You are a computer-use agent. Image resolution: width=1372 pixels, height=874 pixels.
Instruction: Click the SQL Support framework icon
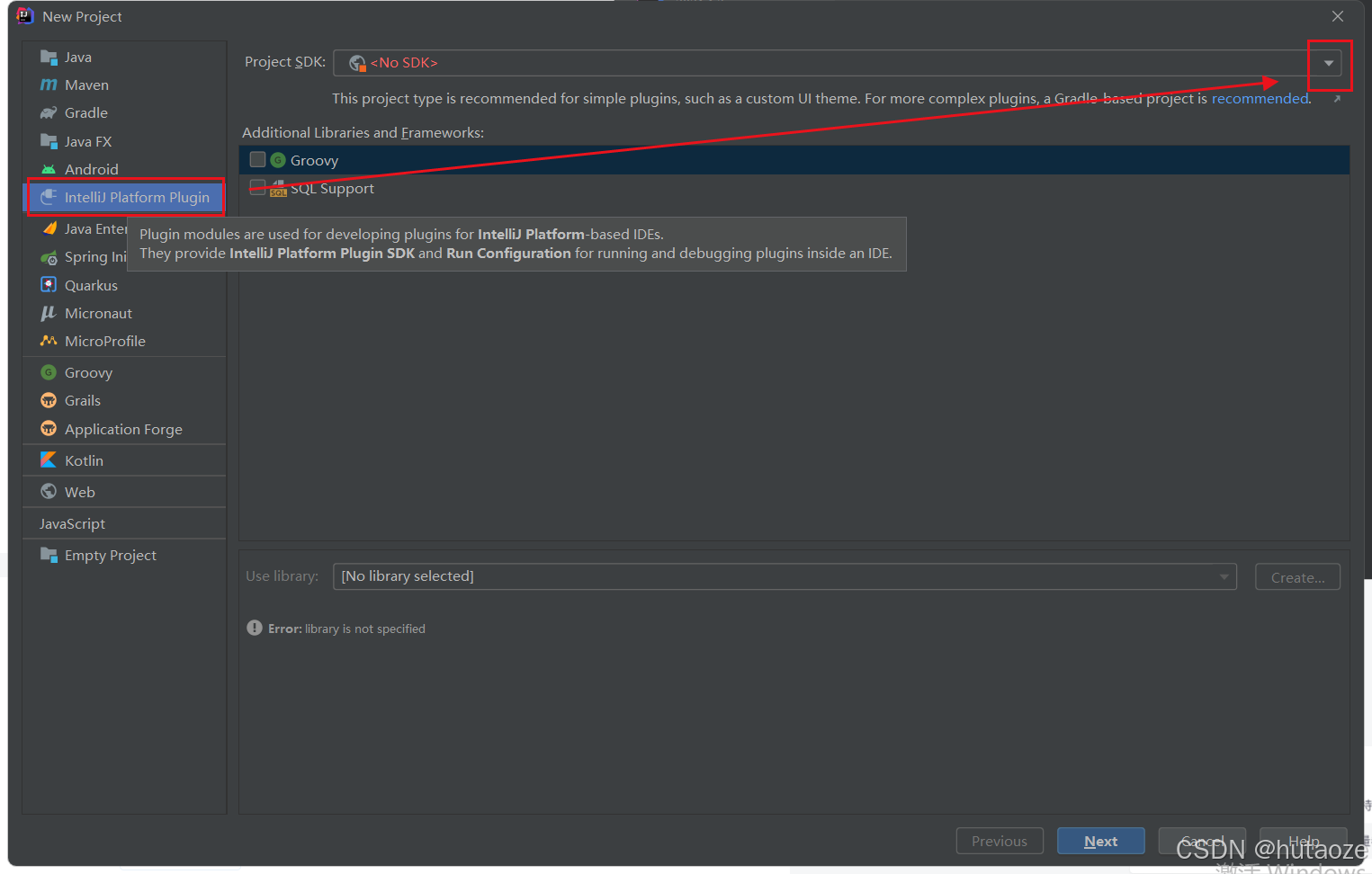pos(278,188)
